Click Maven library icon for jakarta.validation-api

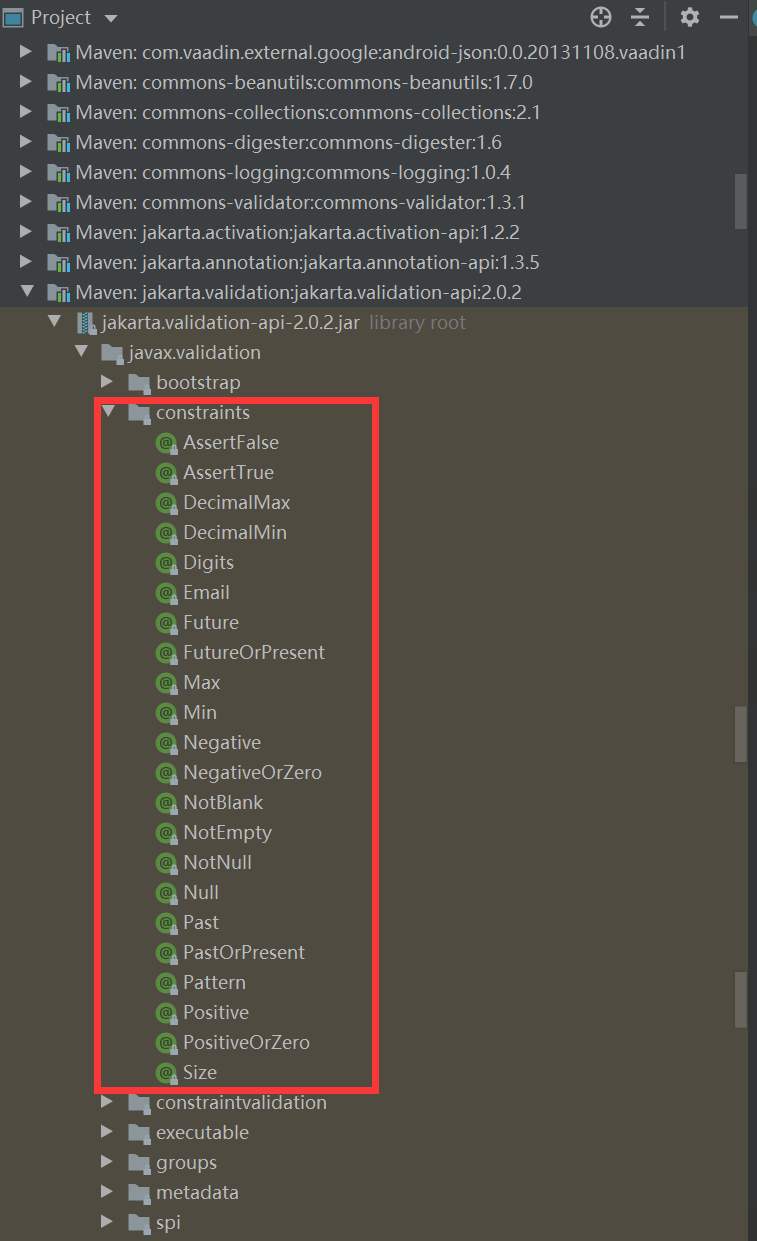[59, 292]
